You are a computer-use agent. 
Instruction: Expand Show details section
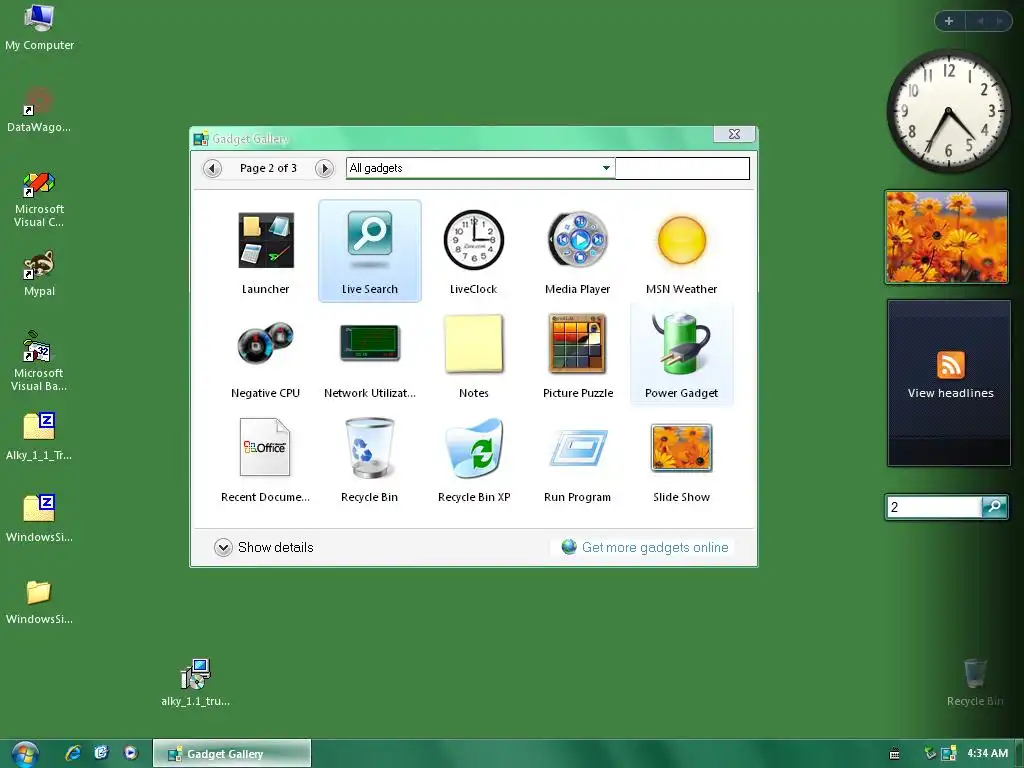coord(264,547)
